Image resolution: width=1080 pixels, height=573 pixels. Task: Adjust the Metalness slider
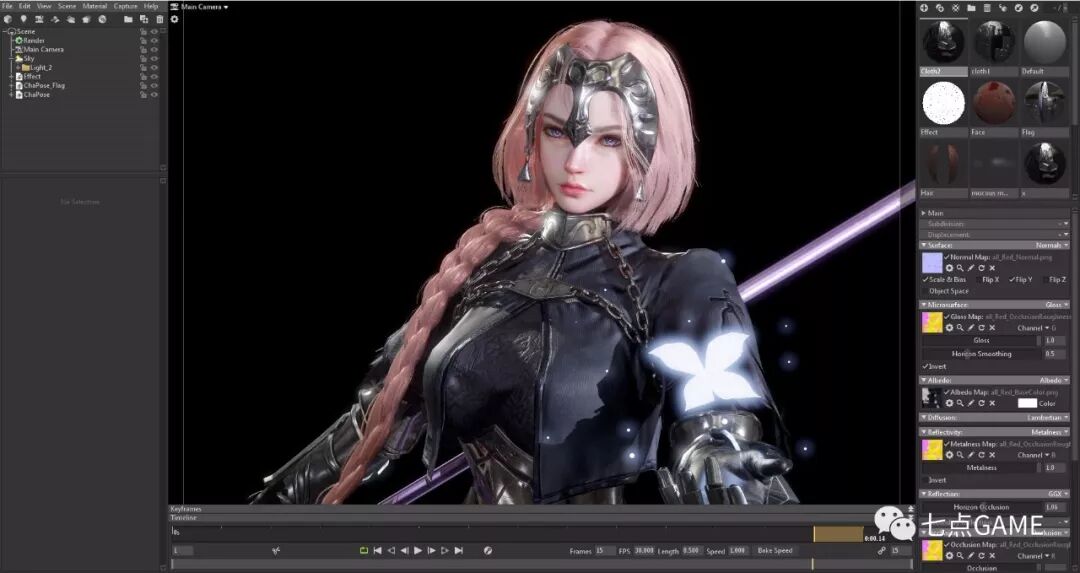[x=982, y=468]
